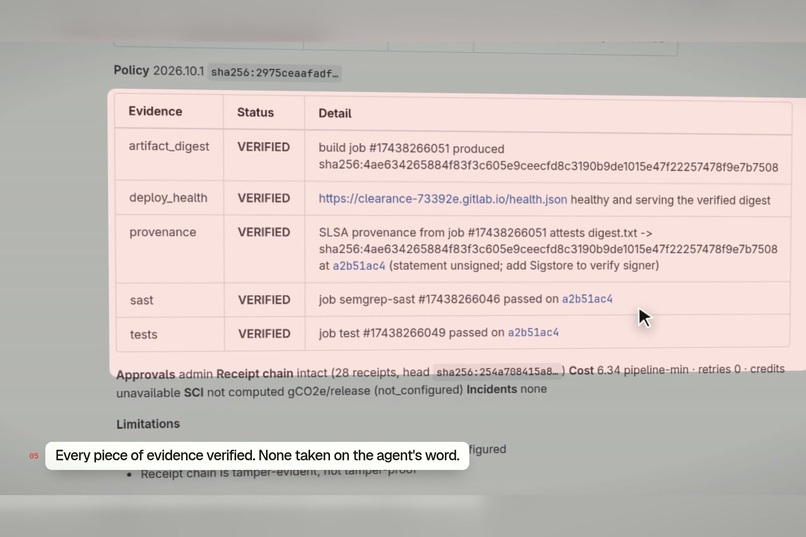Click the Detail column header
806x537 pixels.
coord(335,113)
